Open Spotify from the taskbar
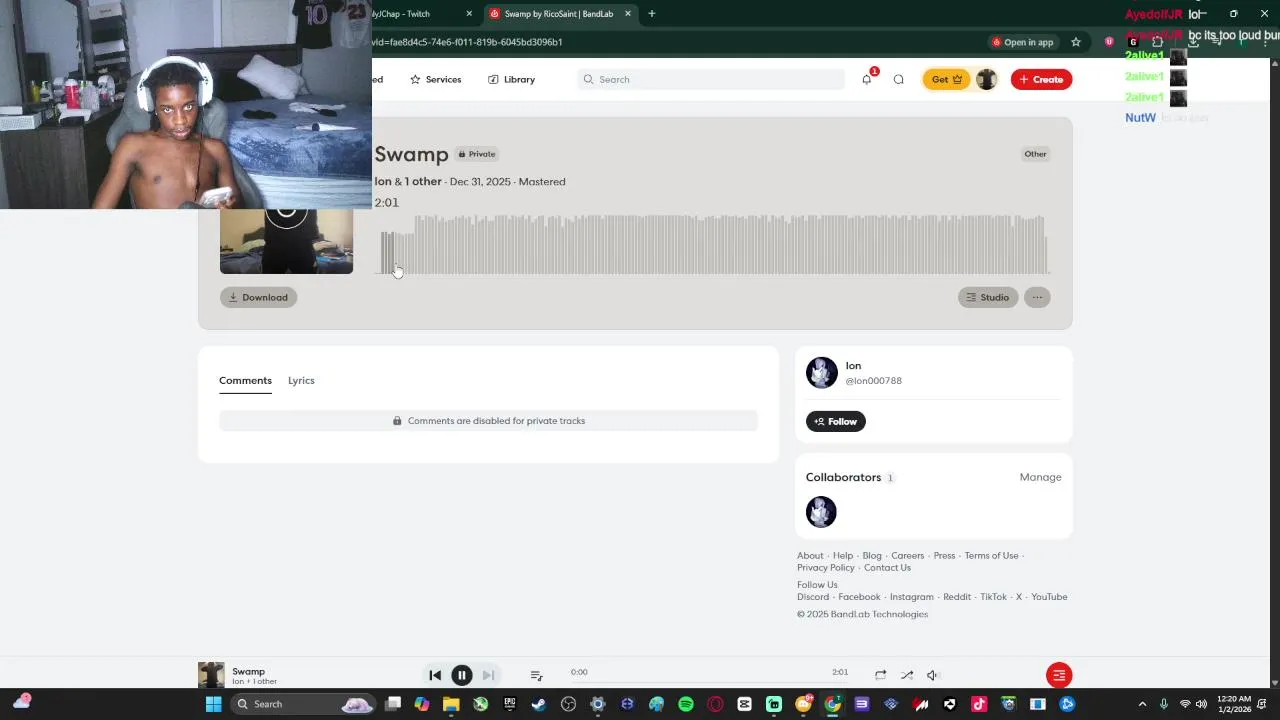This screenshot has width=1280, height=720. coord(685,704)
